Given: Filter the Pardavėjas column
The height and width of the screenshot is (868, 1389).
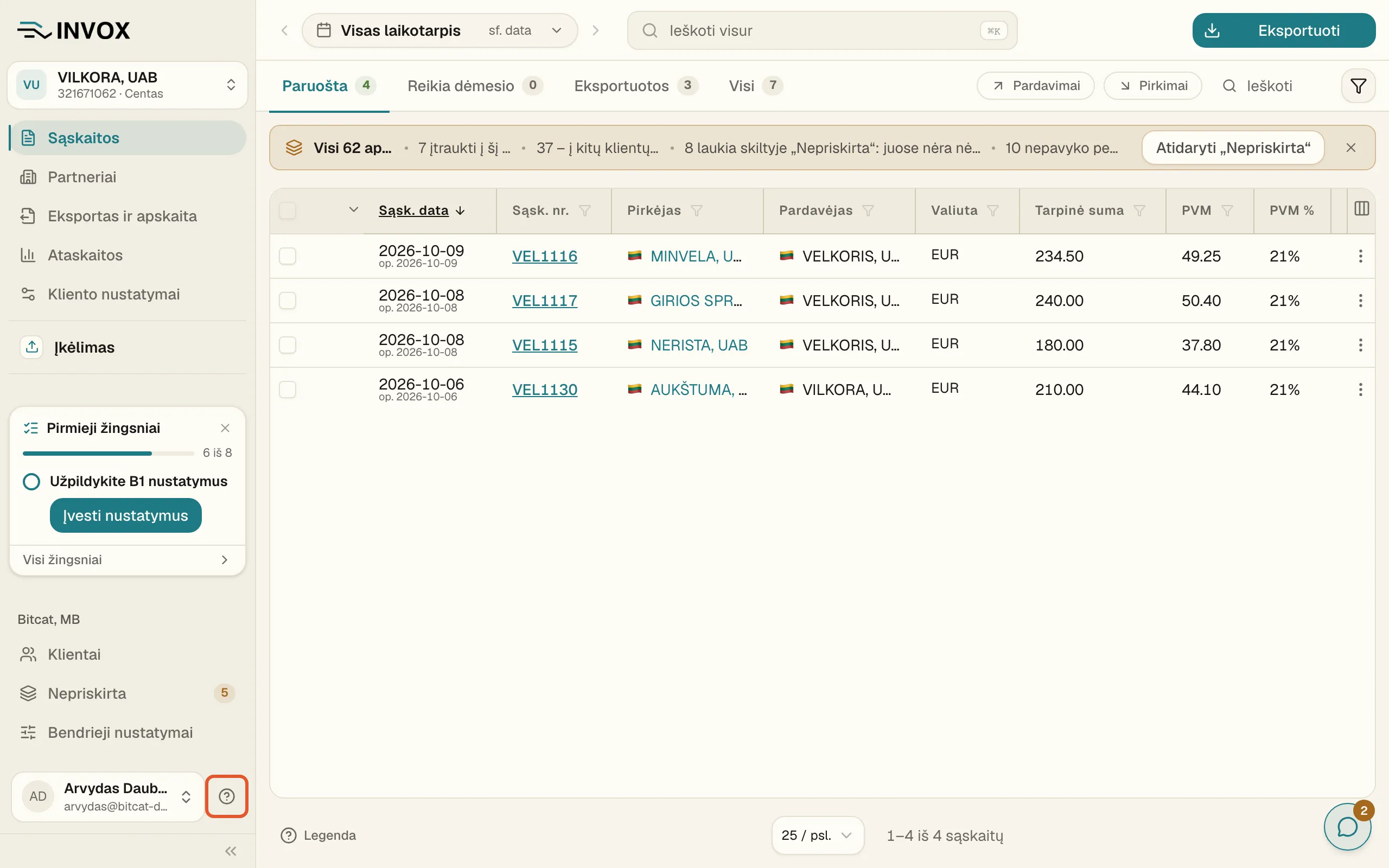Looking at the screenshot, I should tap(868, 210).
